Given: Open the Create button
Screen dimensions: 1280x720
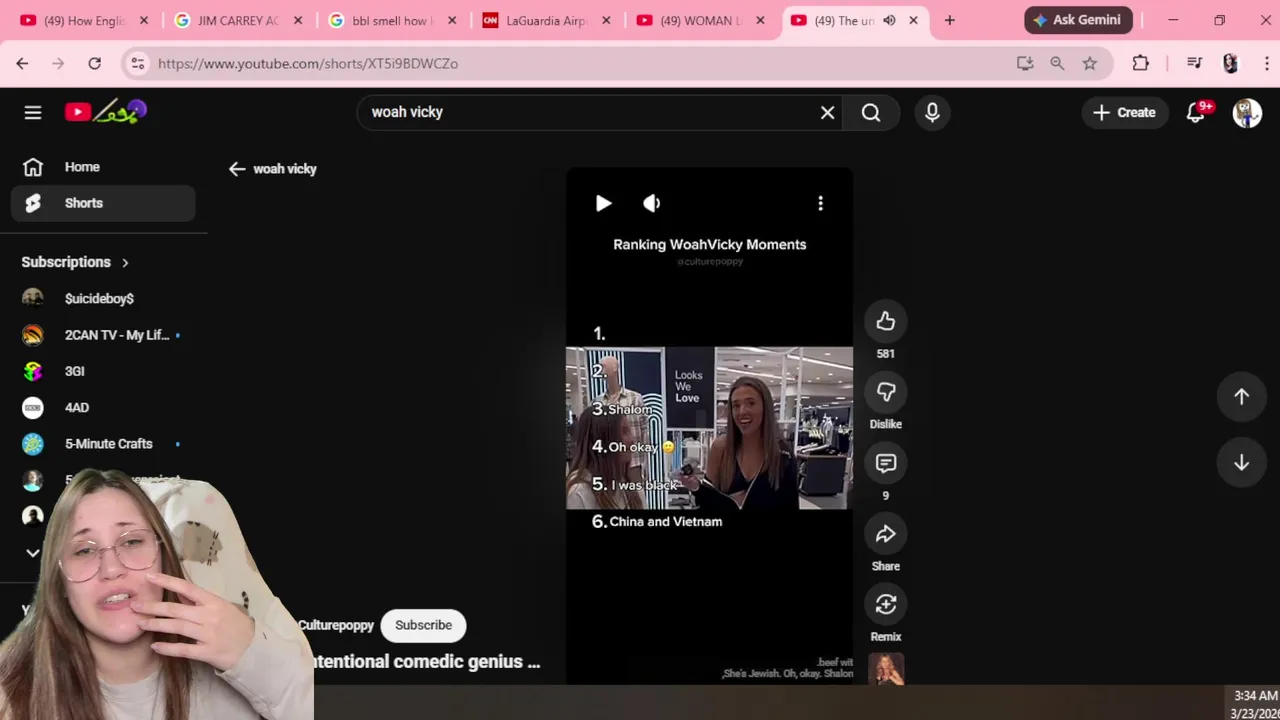Looking at the screenshot, I should (1124, 112).
